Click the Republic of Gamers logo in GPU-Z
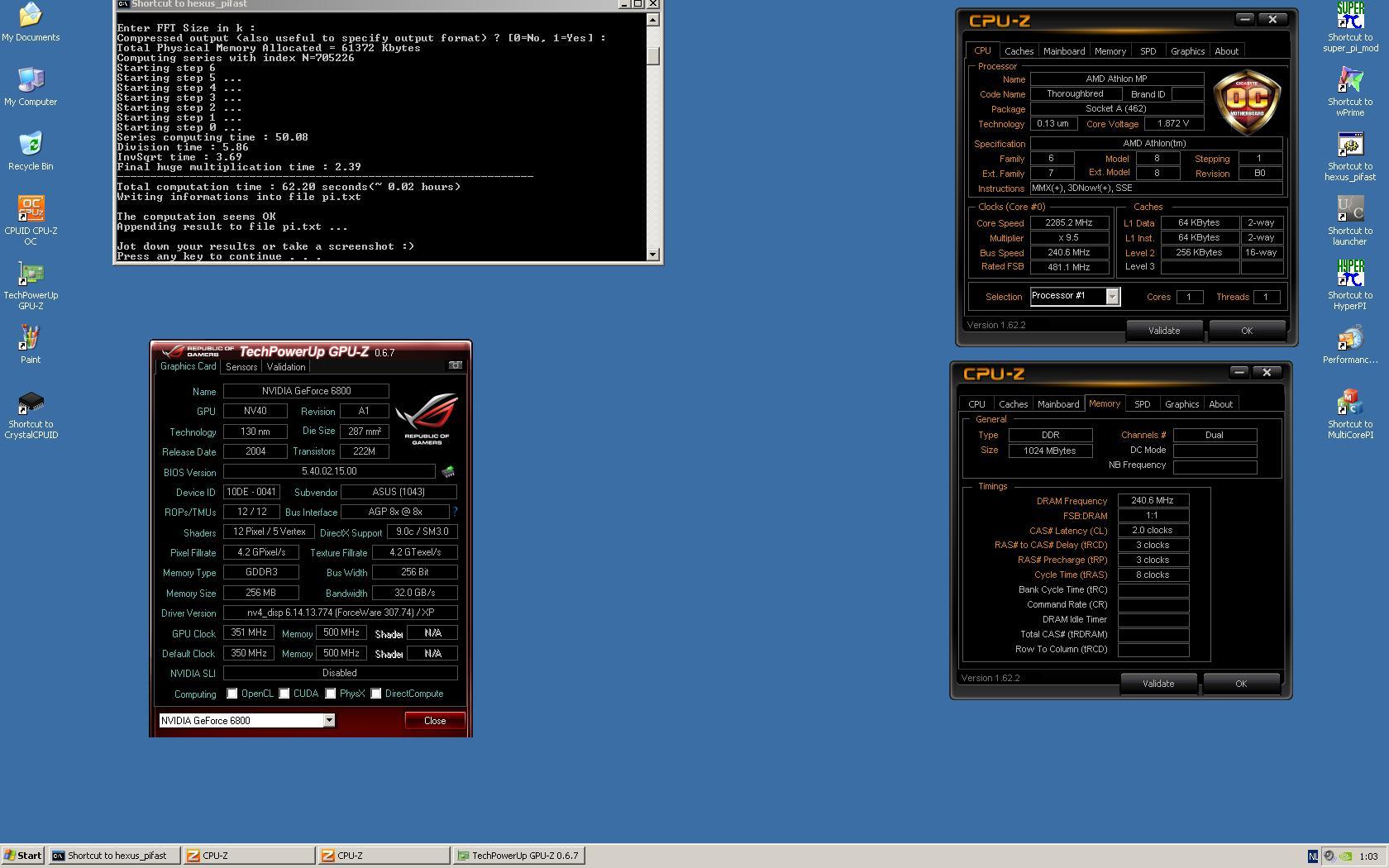The width and height of the screenshot is (1389, 868). point(427,418)
